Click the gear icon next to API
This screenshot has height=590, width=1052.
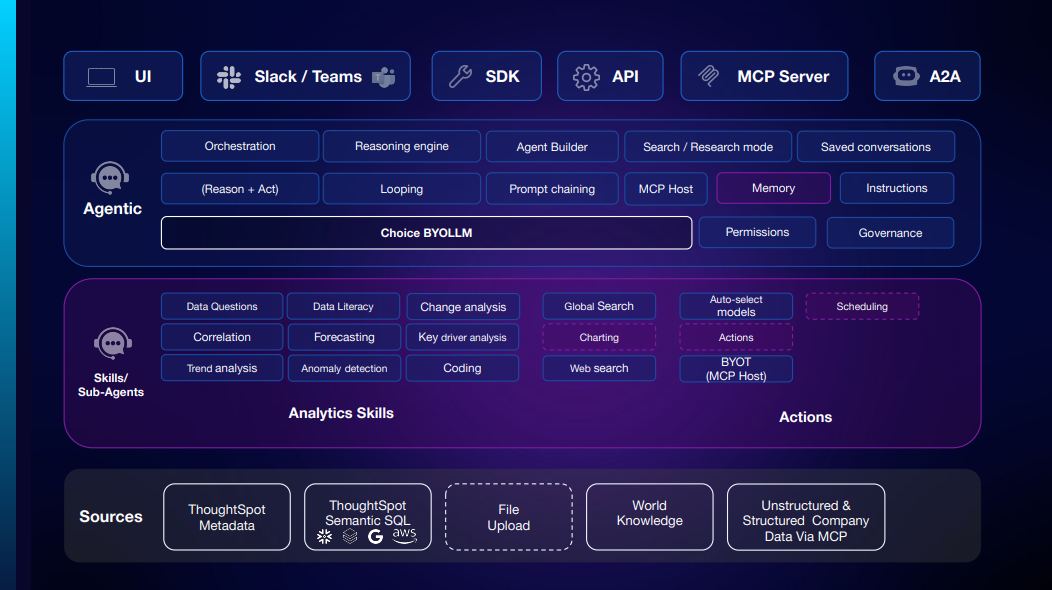tap(586, 77)
